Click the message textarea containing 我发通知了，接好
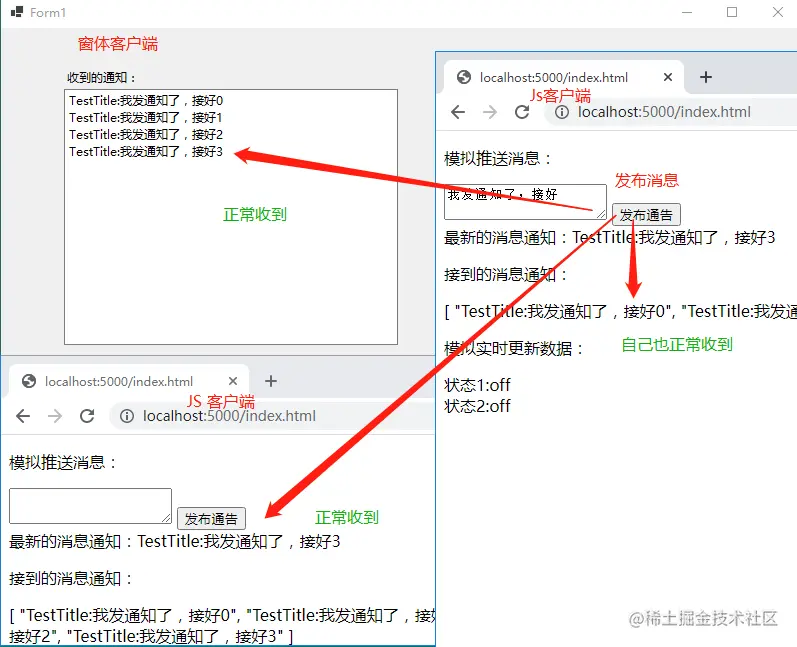 click(525, 202)
